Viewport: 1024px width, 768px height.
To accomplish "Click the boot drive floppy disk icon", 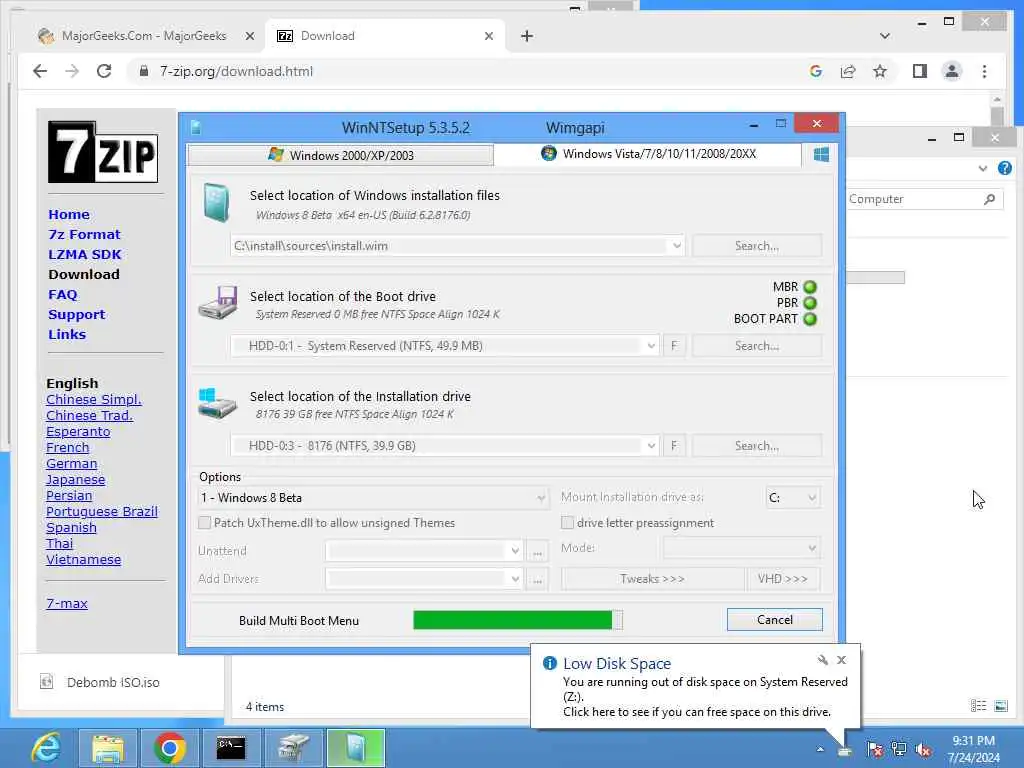I will click(218, 302).
